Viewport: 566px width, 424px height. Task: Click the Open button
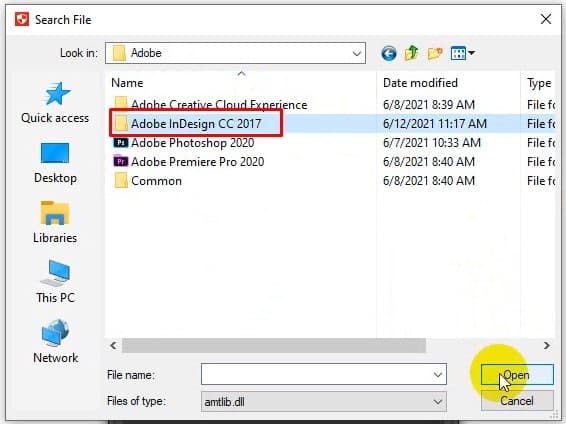click(x=517, y=375)
